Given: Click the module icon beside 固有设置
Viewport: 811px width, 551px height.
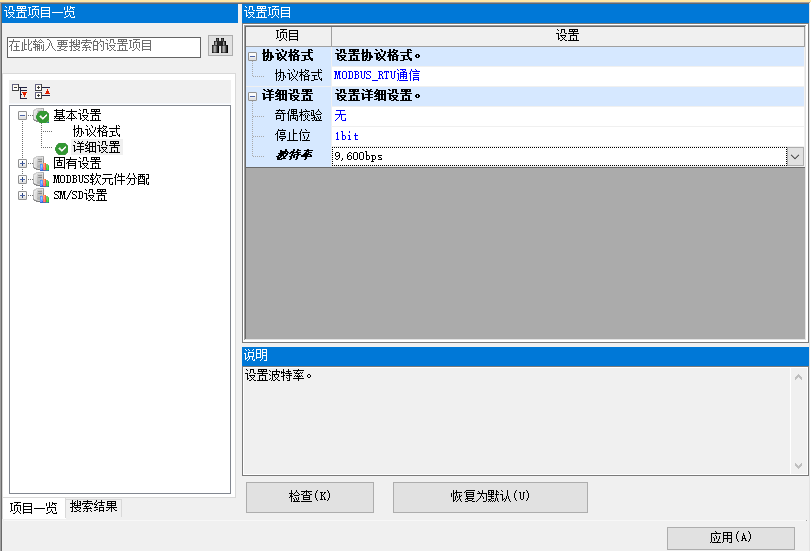Looking at the screenshot, I should coord(41,164).
